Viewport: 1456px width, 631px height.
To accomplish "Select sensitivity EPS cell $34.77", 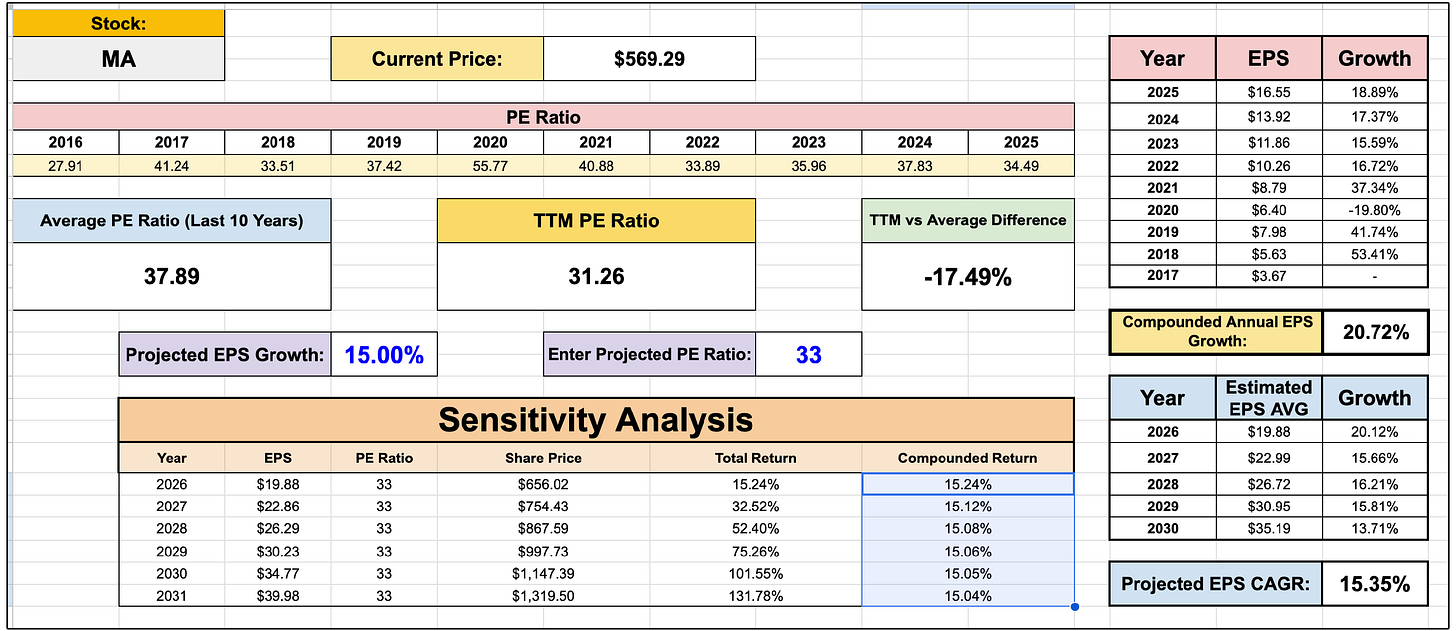I will 278,573.
